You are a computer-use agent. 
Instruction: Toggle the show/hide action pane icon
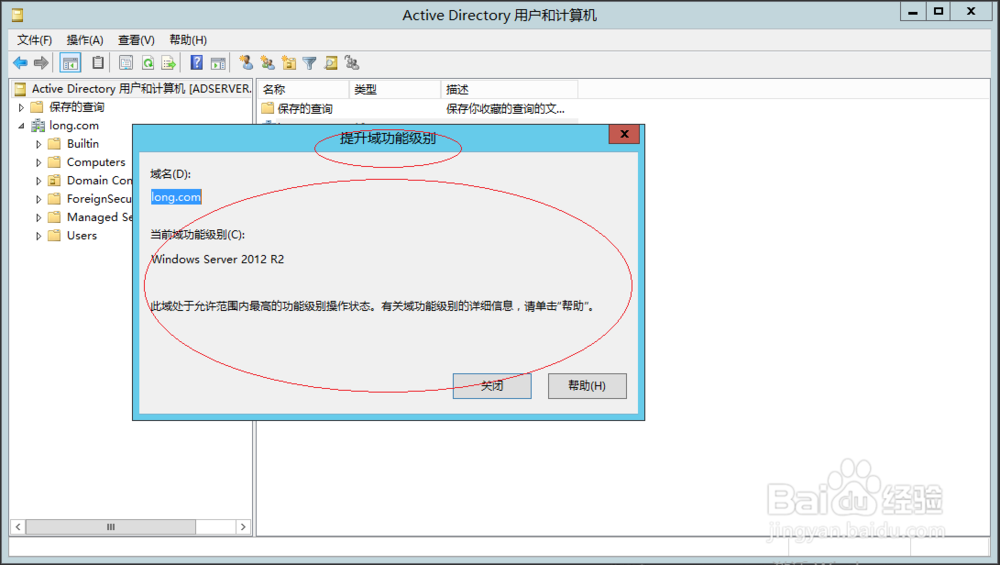pos(218,62)
